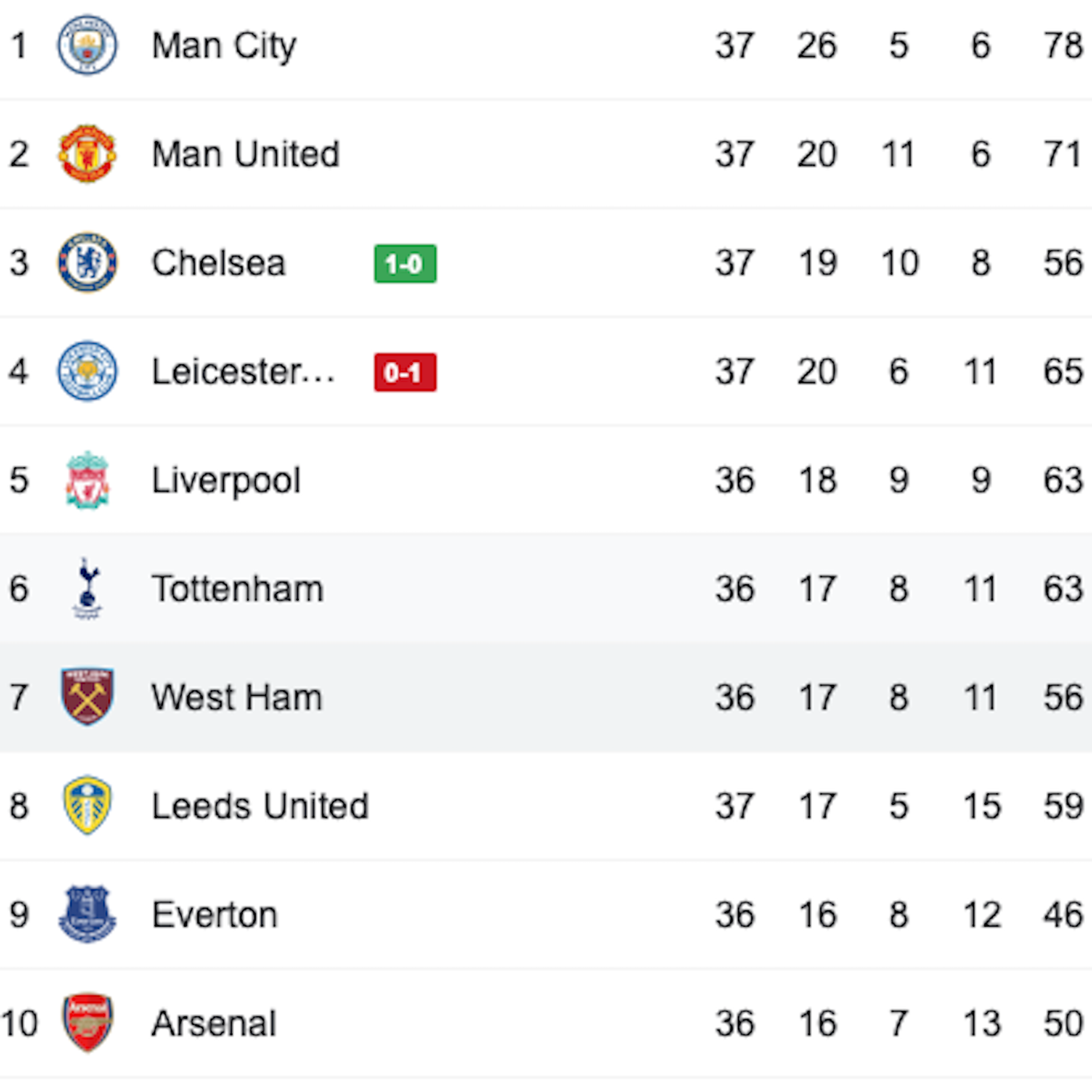Open the West Ham team name
Viewport: 1092px width, 1092px height.
[x=237, y=697]
